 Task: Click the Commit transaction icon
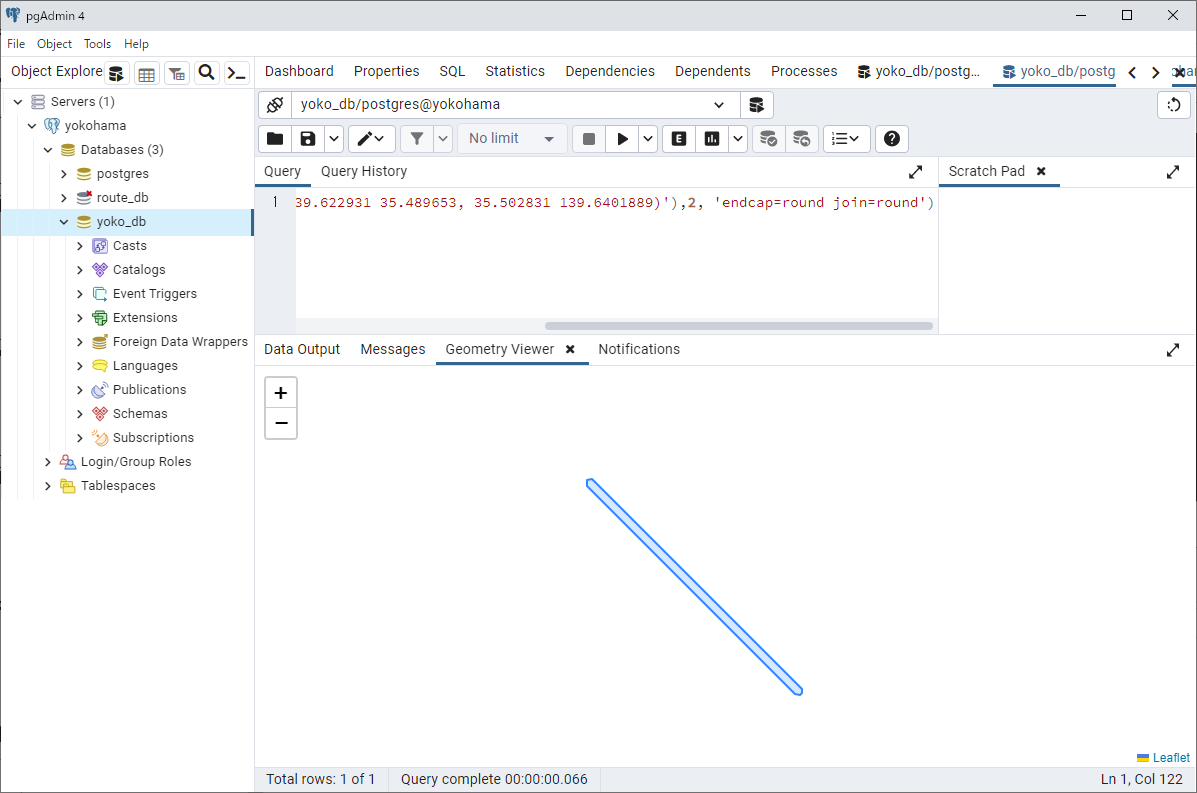point(768,139)
